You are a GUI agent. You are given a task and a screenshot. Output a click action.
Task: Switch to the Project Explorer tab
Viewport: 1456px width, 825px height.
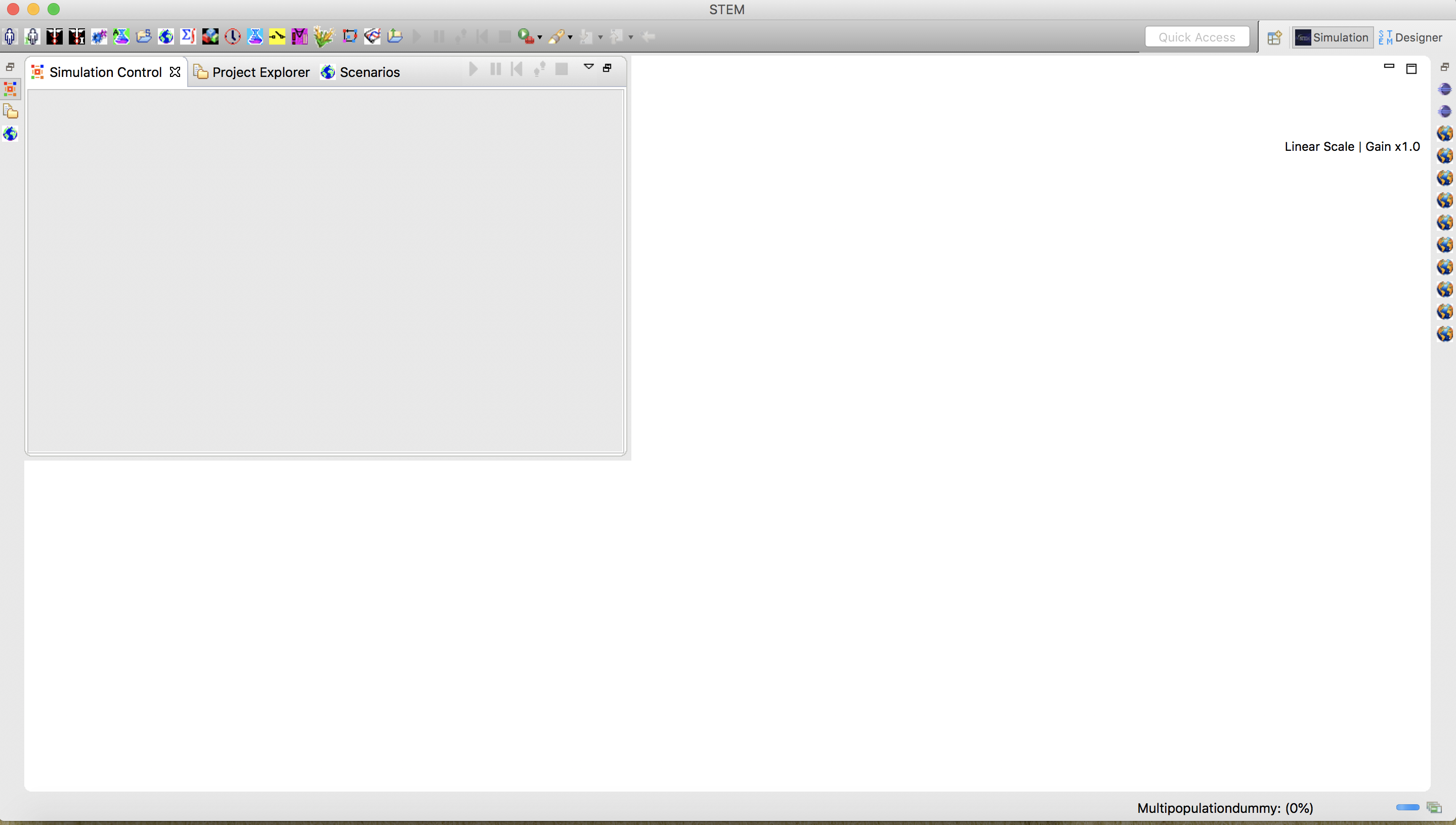click(252, 72)
